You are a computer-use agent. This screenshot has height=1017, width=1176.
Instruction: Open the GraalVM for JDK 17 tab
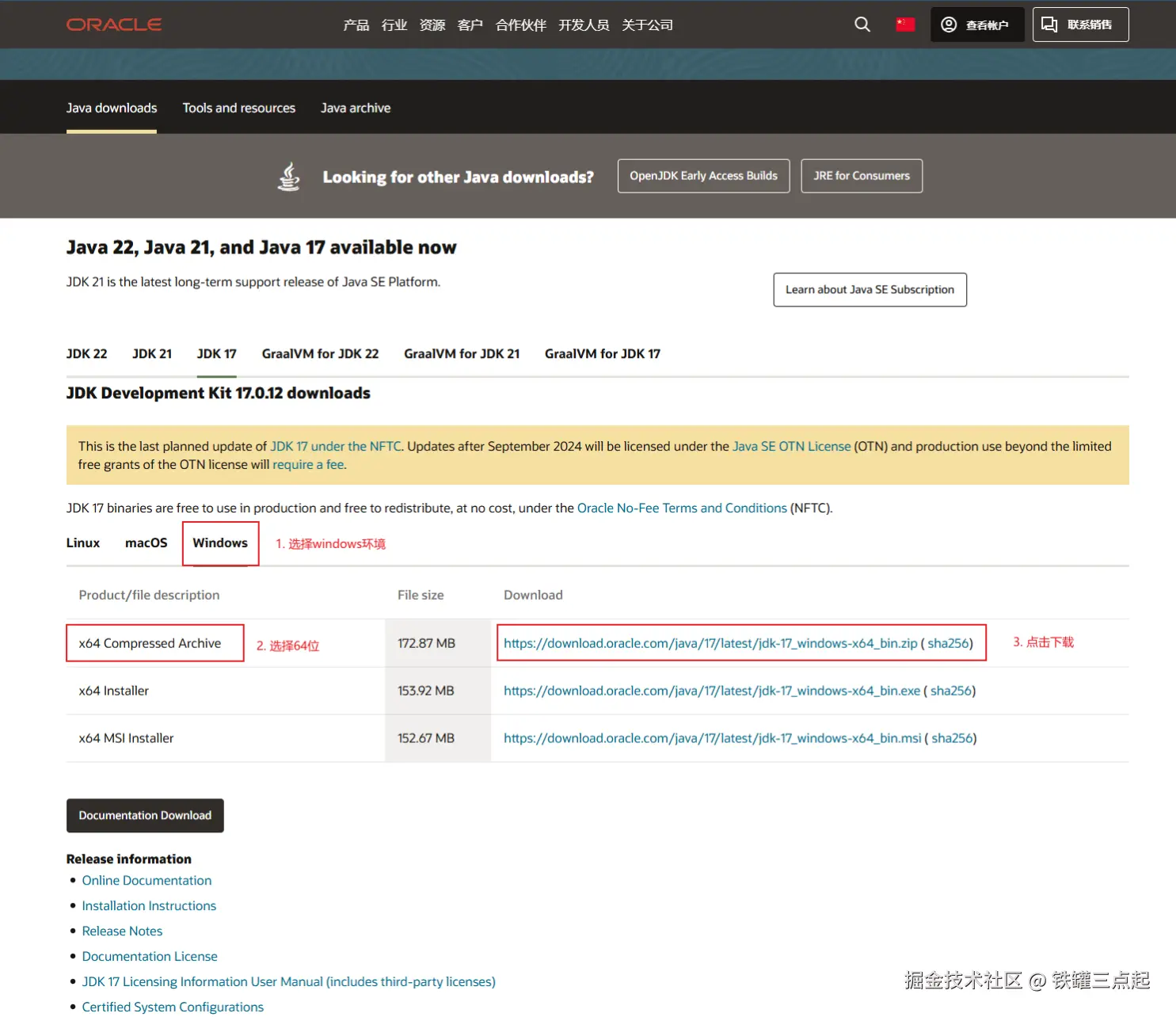click(x=602, y=353)
